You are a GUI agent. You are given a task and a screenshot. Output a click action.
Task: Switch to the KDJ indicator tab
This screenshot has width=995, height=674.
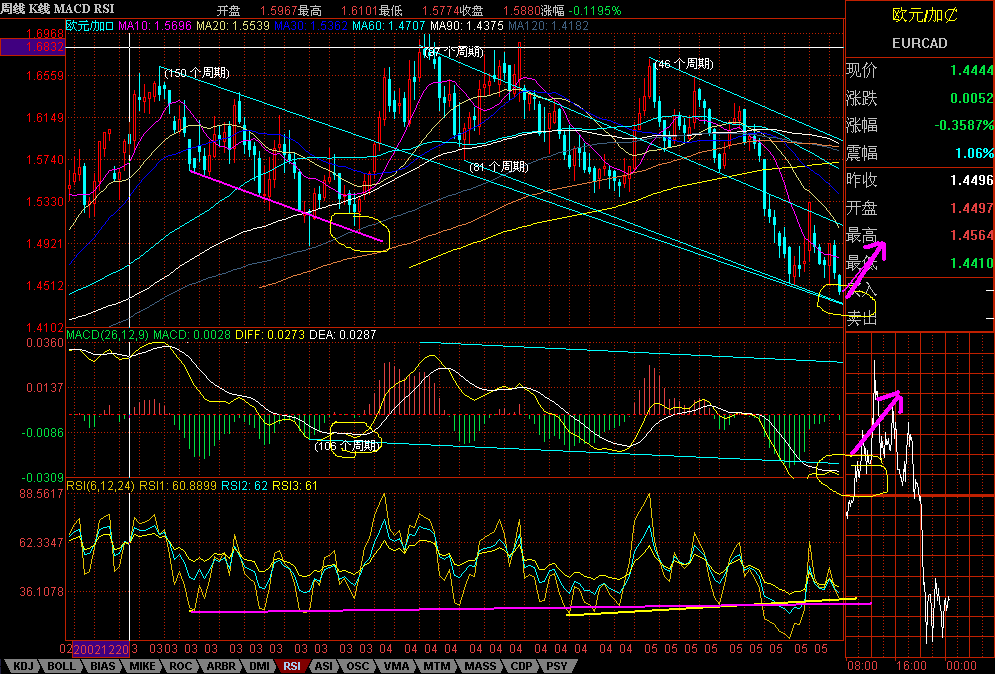[22, 665]
